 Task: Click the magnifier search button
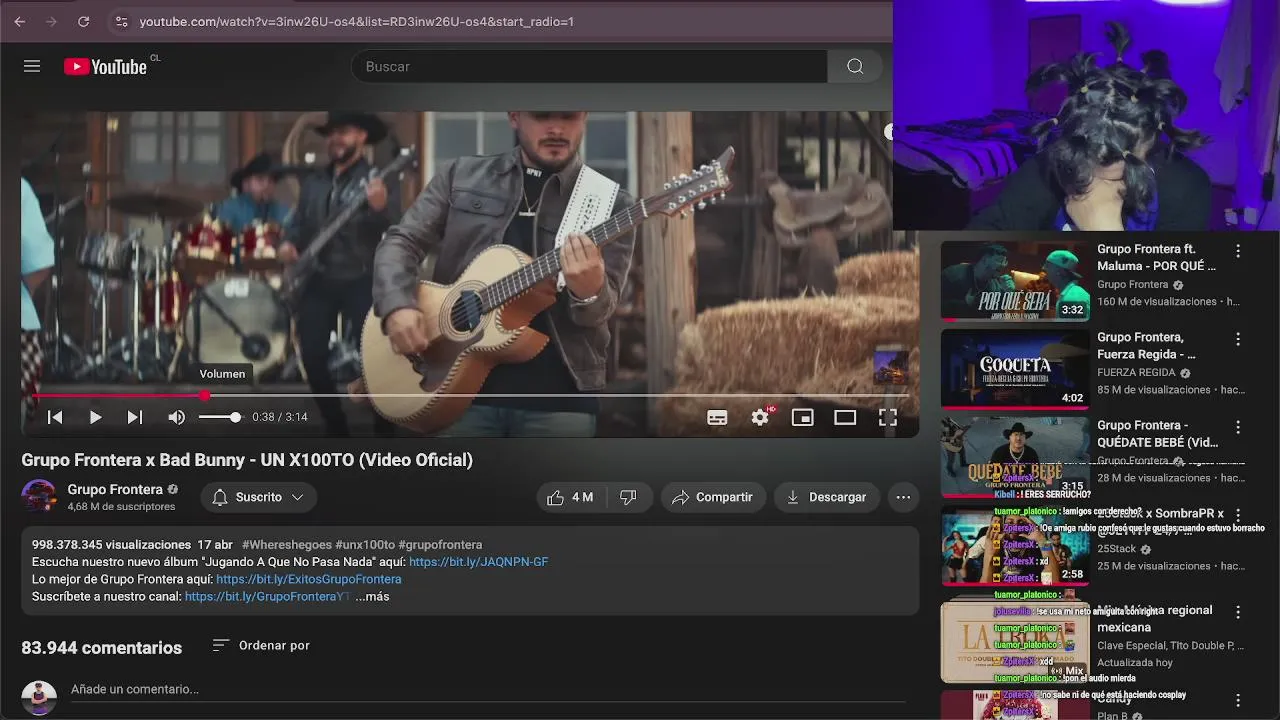point(855,66)
